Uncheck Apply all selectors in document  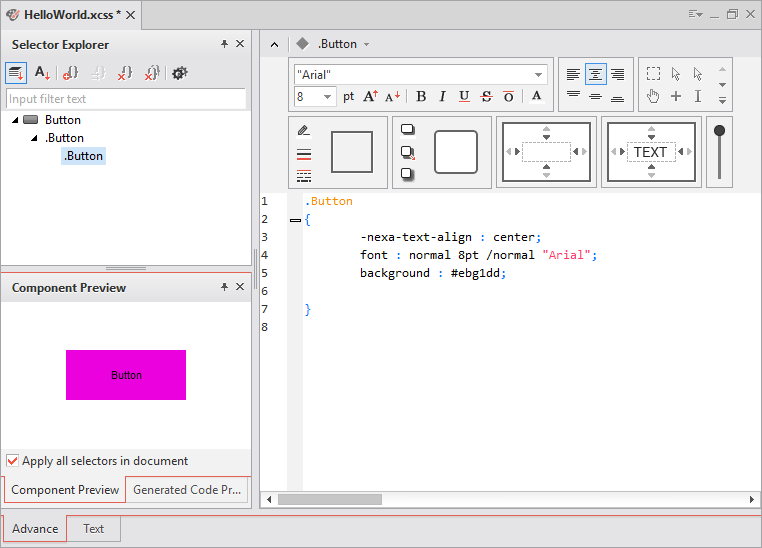13,461
